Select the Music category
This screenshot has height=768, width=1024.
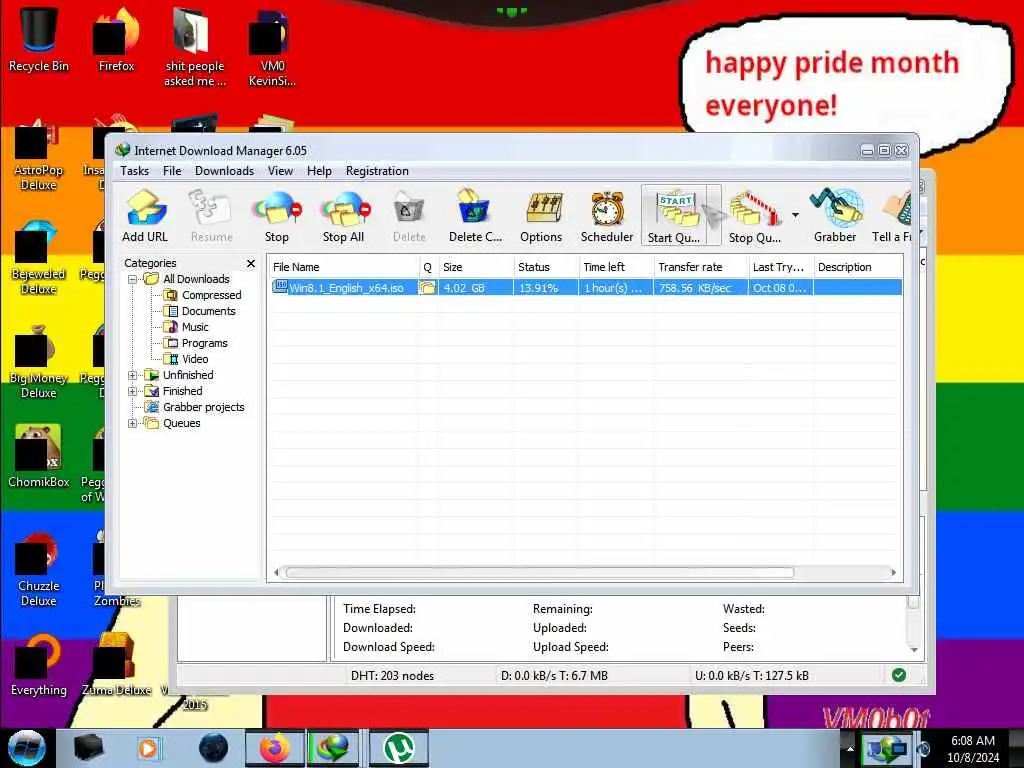point(195,327)
